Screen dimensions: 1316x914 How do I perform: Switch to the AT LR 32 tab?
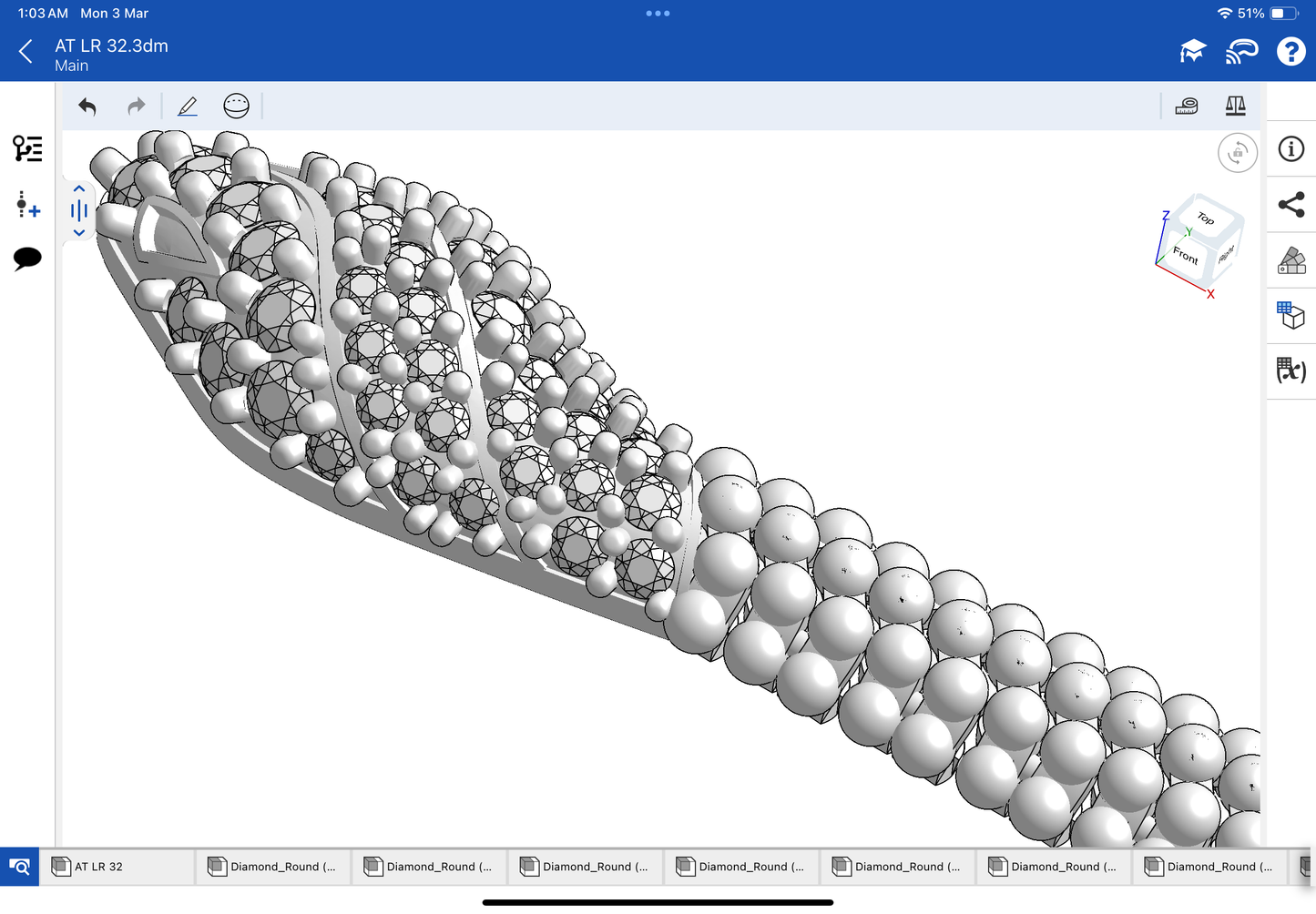pos(117,867)
